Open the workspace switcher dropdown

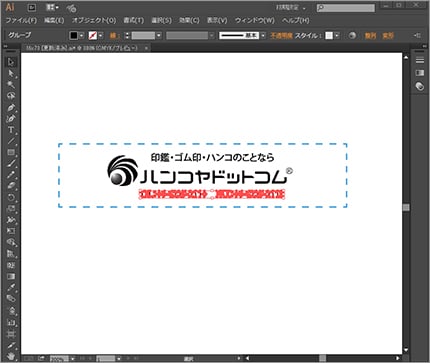[290, 7]
